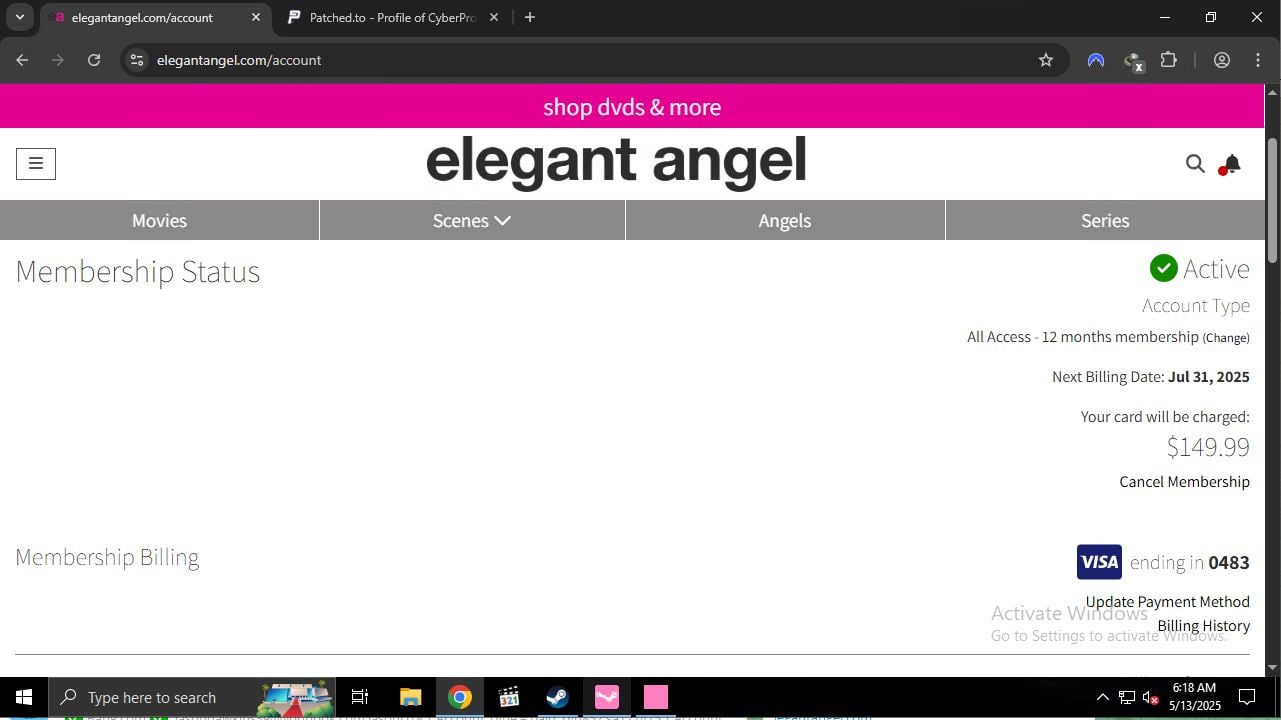Image resolution: width=1281 pixels, height=720 pixels.
Task: Click the shop dvds & more banner
Action: [632, 106]
